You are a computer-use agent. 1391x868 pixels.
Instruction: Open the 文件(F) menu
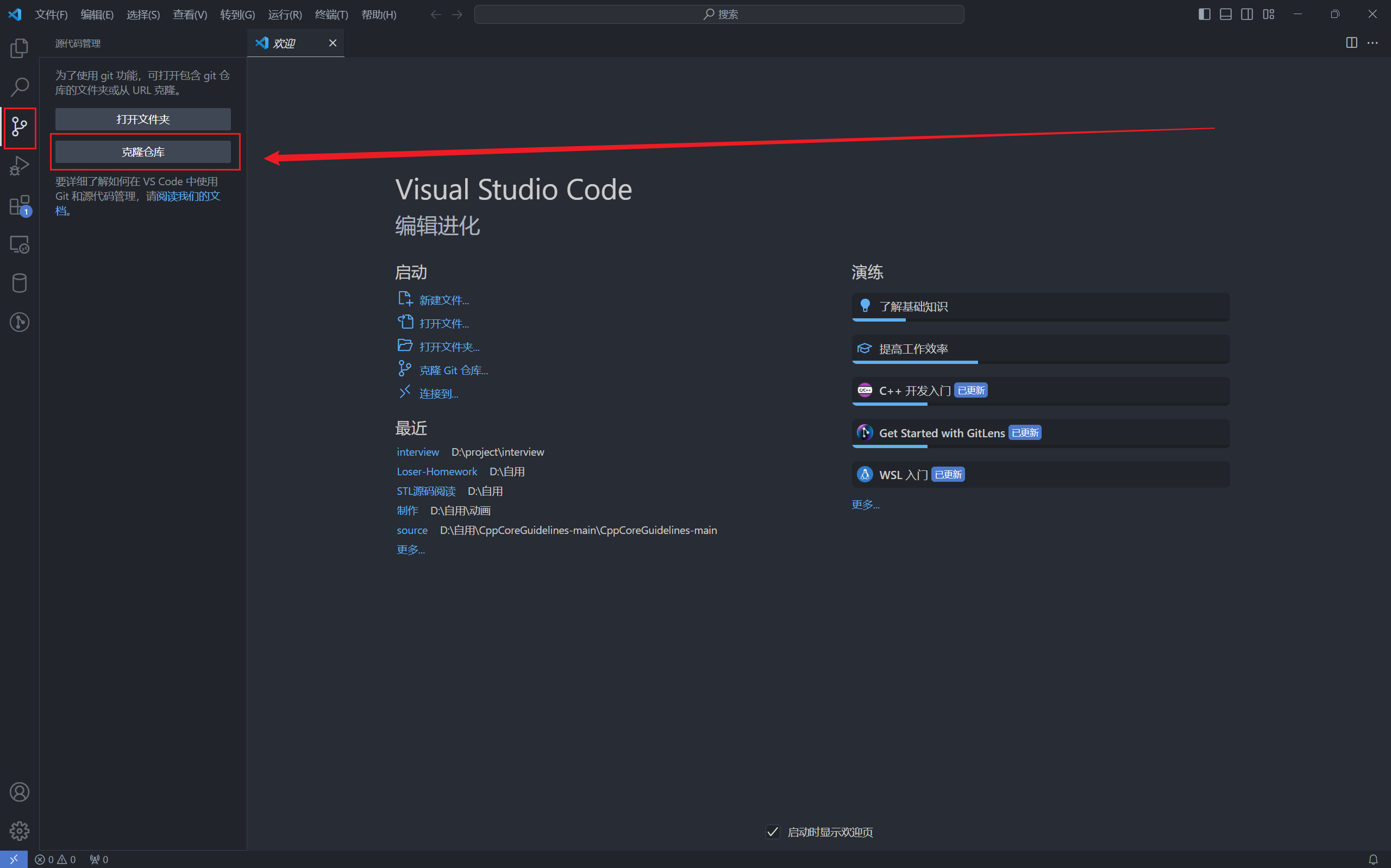pos(51,14)
